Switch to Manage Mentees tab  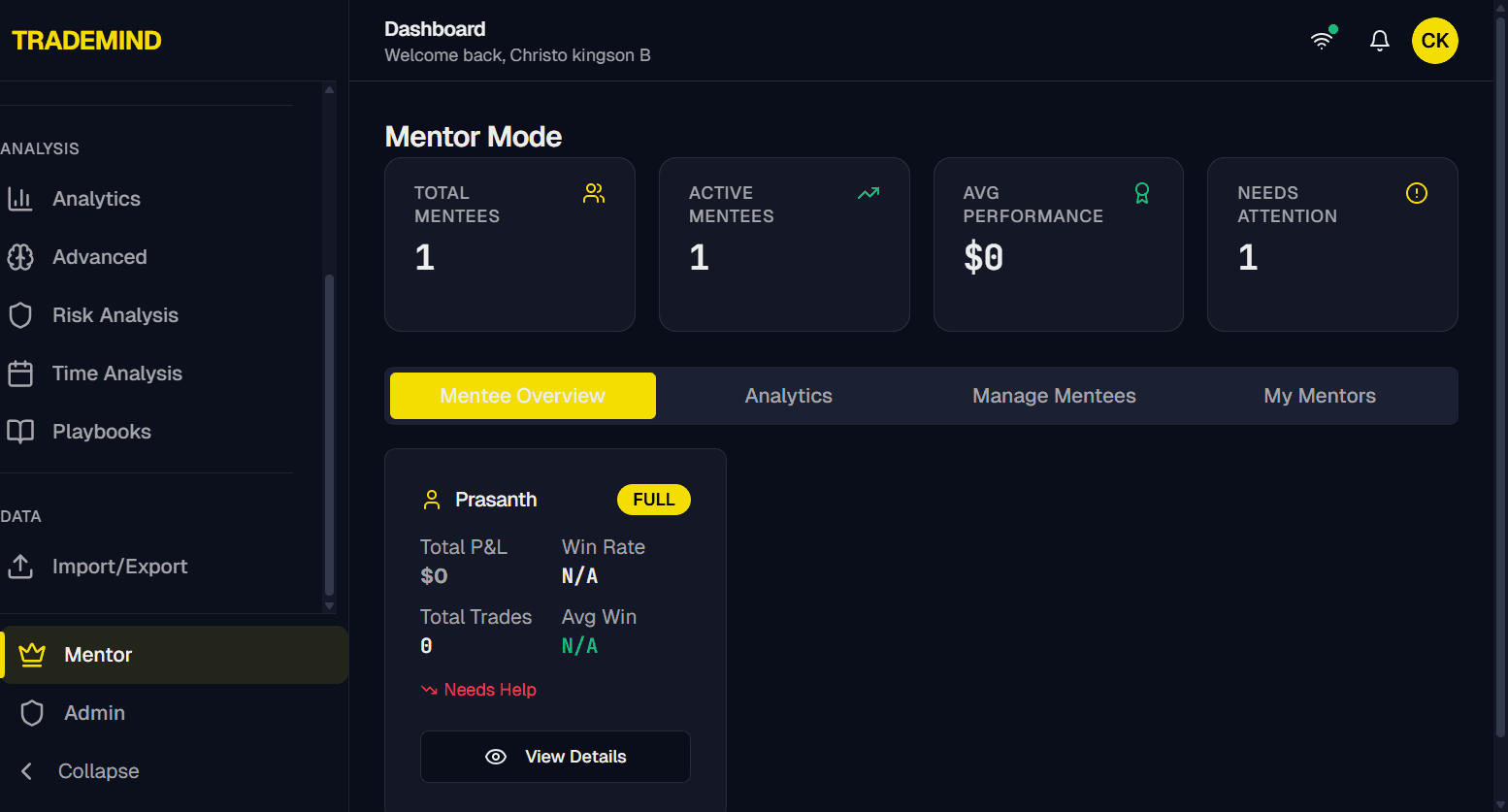point(1055,396)
